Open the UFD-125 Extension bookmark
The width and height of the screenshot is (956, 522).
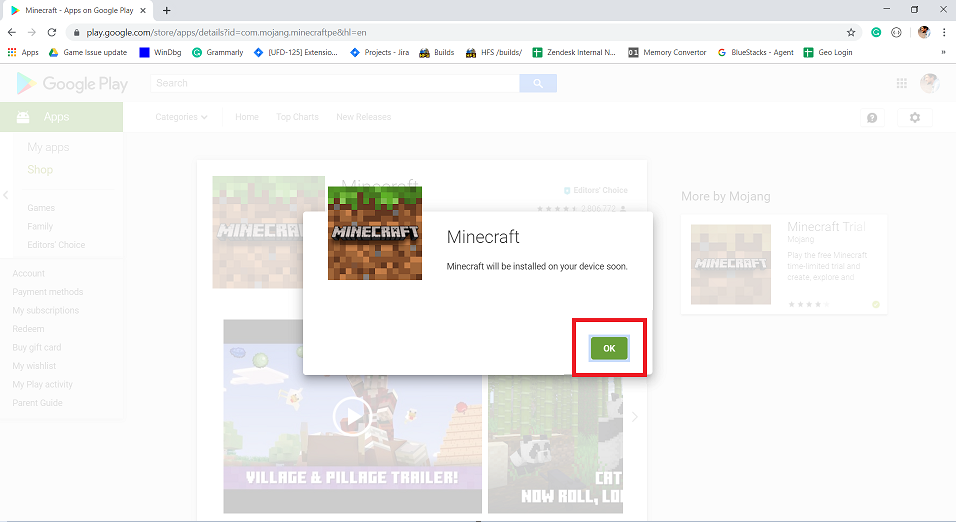pyautogui.click(x=296, y=52)
